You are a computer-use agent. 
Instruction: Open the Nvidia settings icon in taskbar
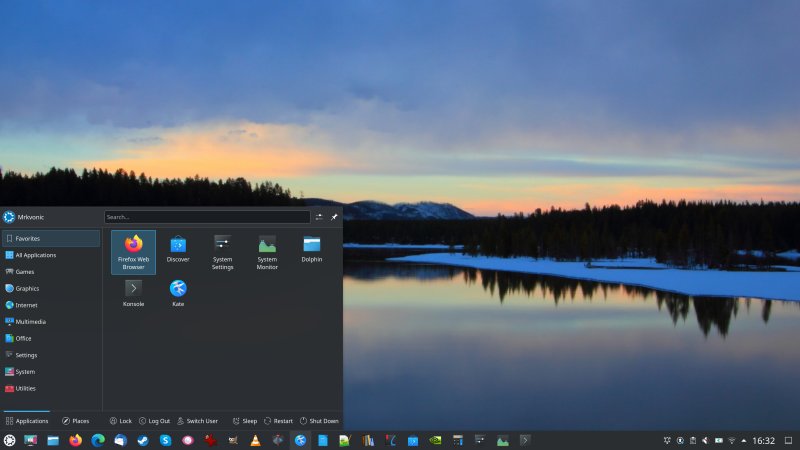tap(435, 440)
